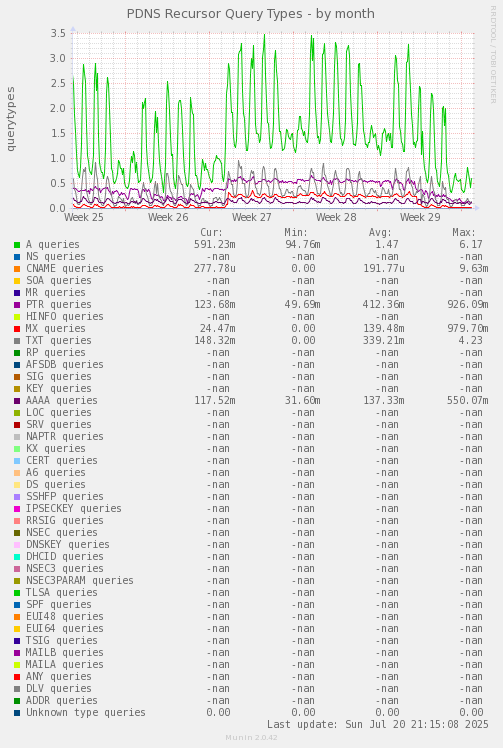Click the gray TXT queries color swatch
503x748 pixels.
(x=17, y=341)
